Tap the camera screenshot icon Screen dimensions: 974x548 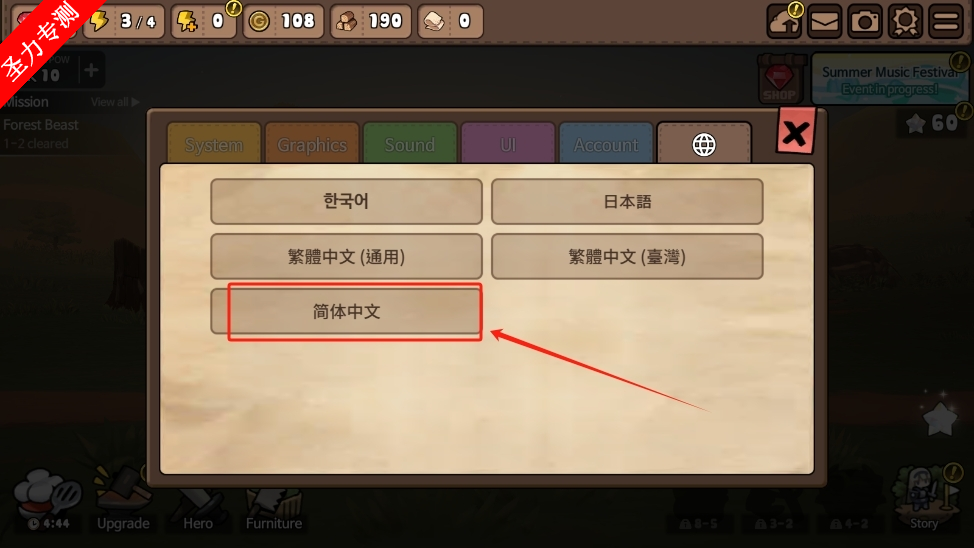click(x=865, y=22)
